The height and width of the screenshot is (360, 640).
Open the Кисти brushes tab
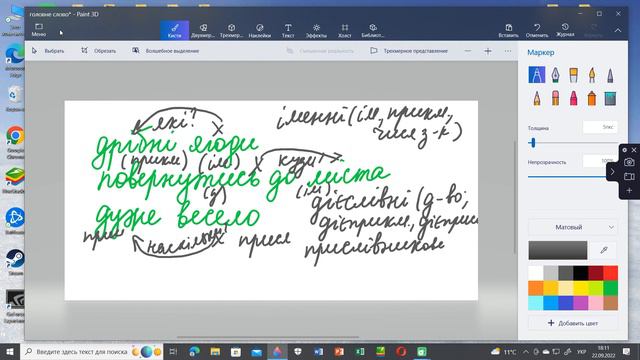click(174, 30)
